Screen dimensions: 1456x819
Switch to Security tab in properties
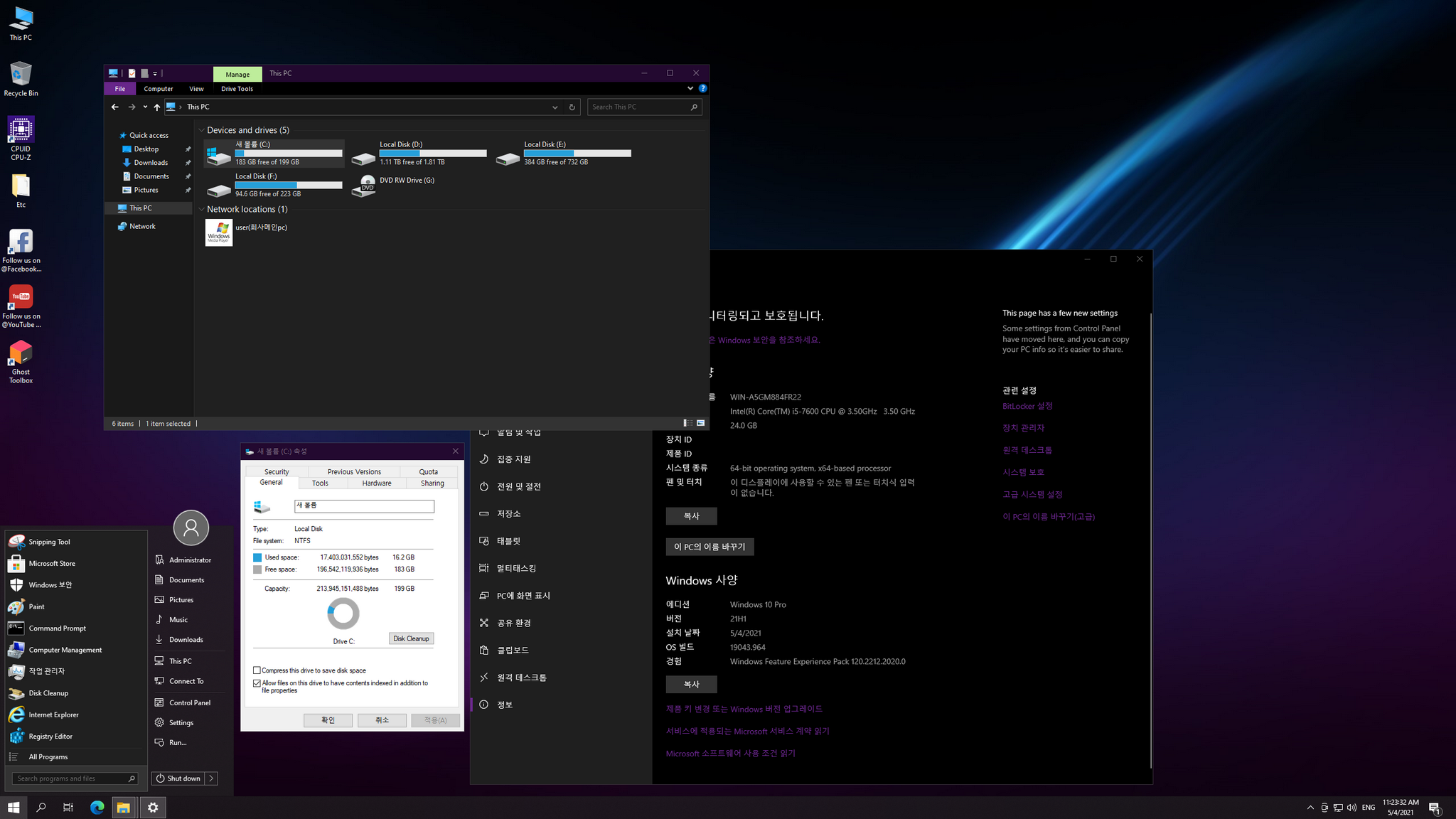point(277,471)
